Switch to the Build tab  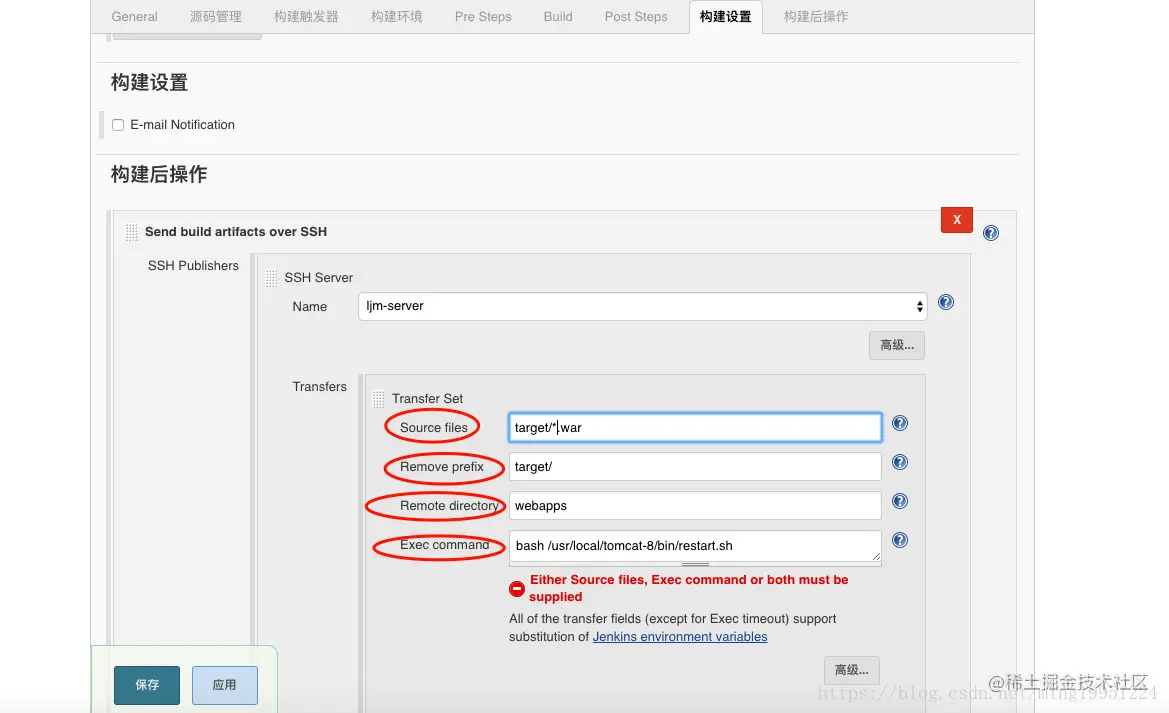pos(558,16)
